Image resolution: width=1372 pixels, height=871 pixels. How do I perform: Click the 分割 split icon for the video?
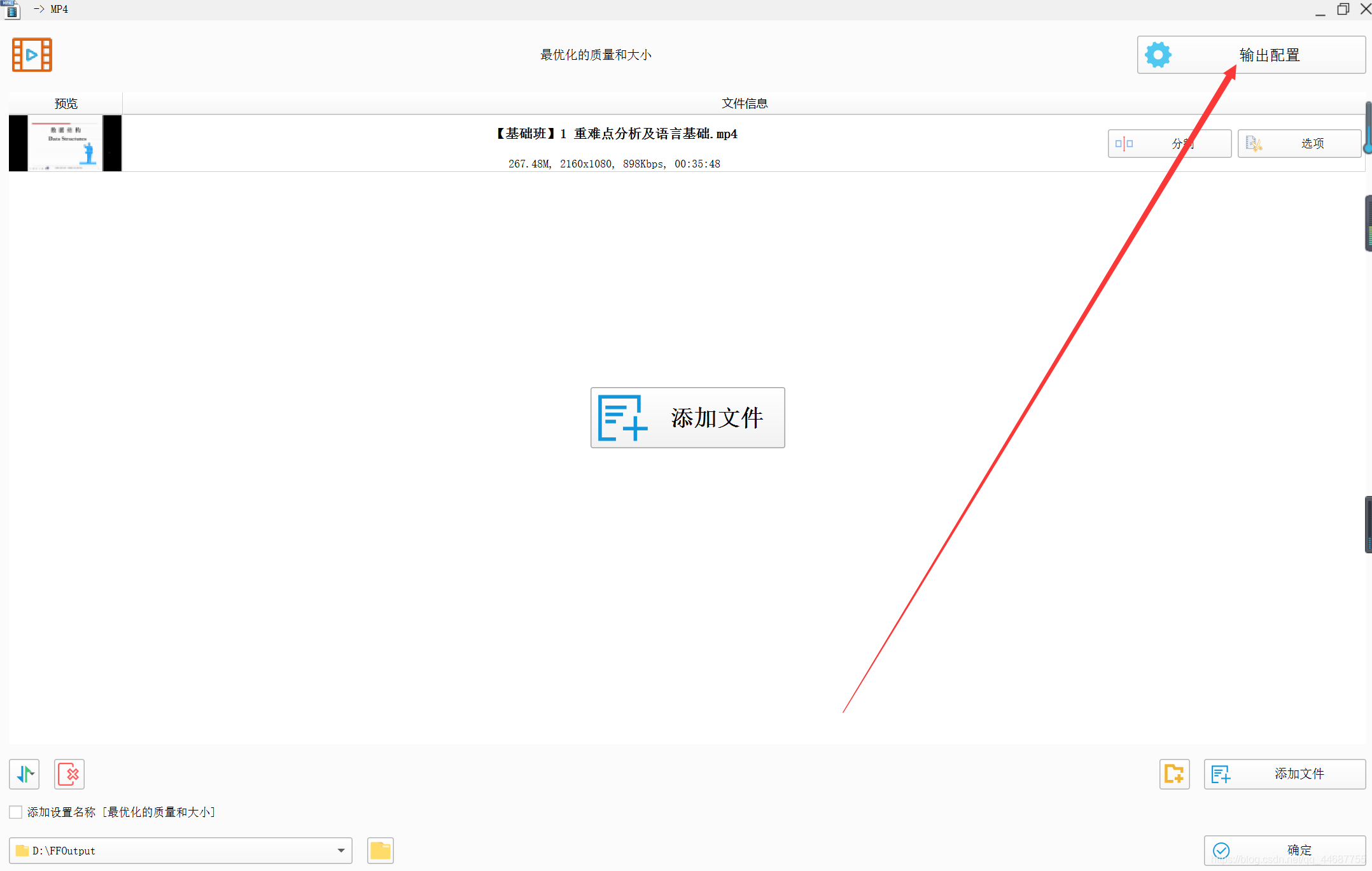(1124, 143)
